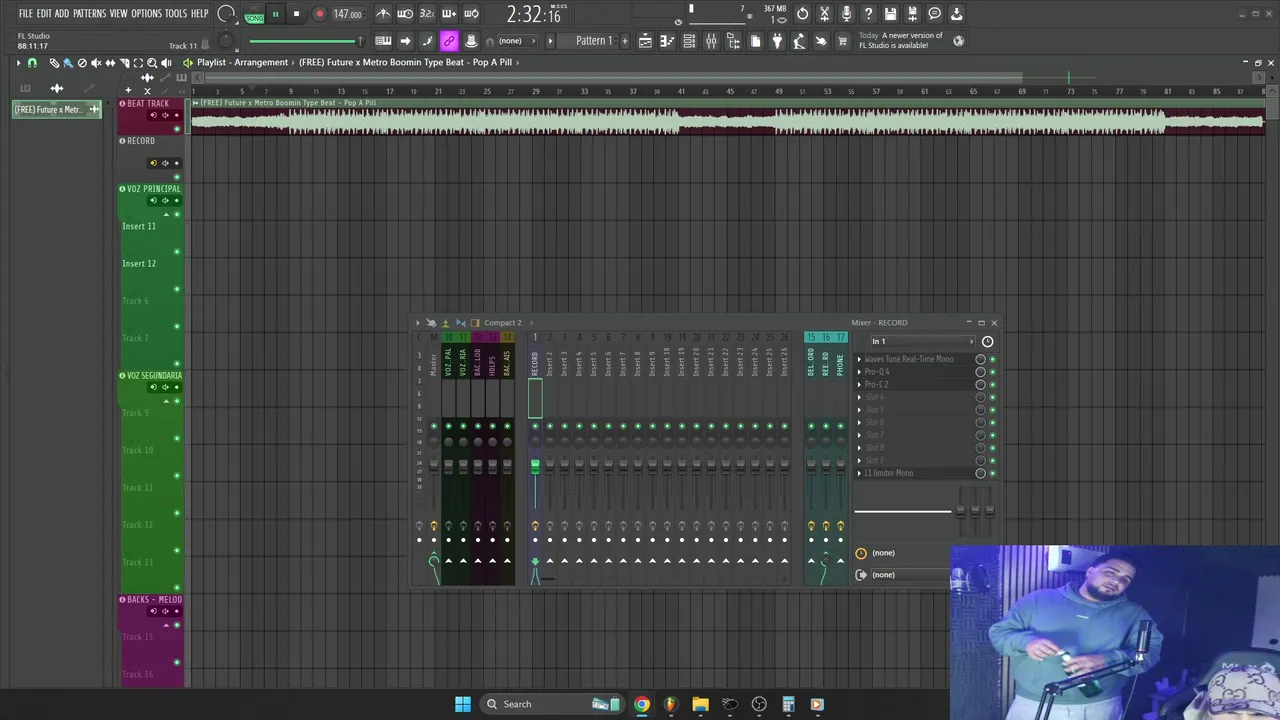
Task: Expand the Pro-Q 4 slot menu arrow
Action: (x=859, y=372)
